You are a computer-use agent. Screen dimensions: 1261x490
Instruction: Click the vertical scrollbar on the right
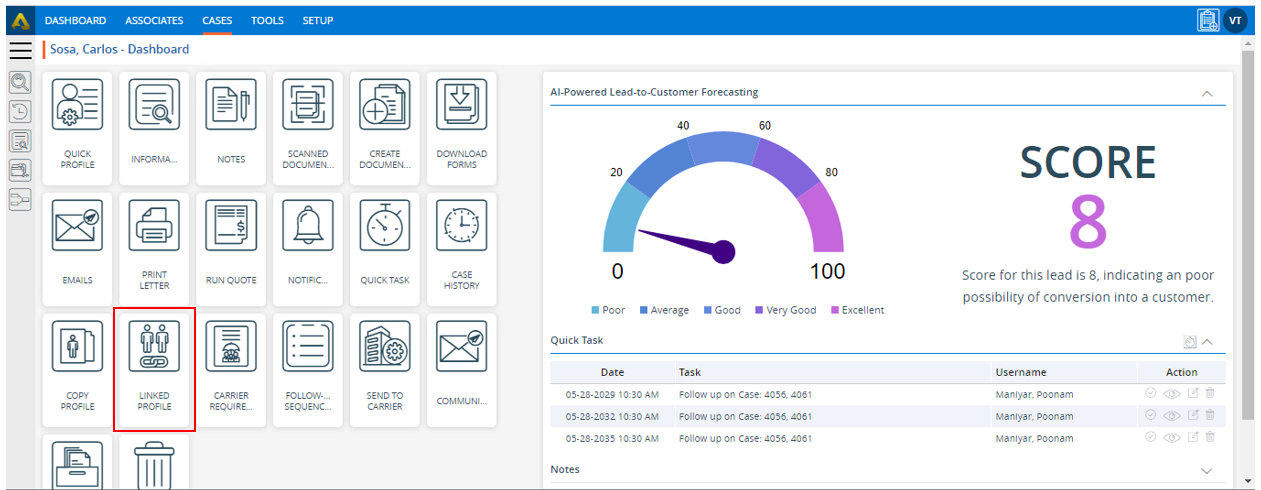pyautogui.click(x=1247, y=250)
